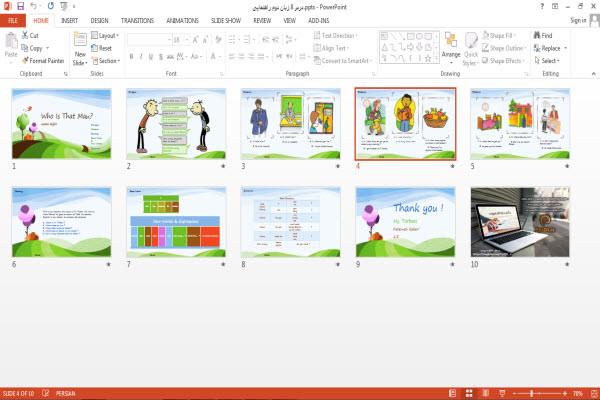This screenshot has height=400, width=600.
Task: Switch to the DESIGN tab
Action: 99,20
